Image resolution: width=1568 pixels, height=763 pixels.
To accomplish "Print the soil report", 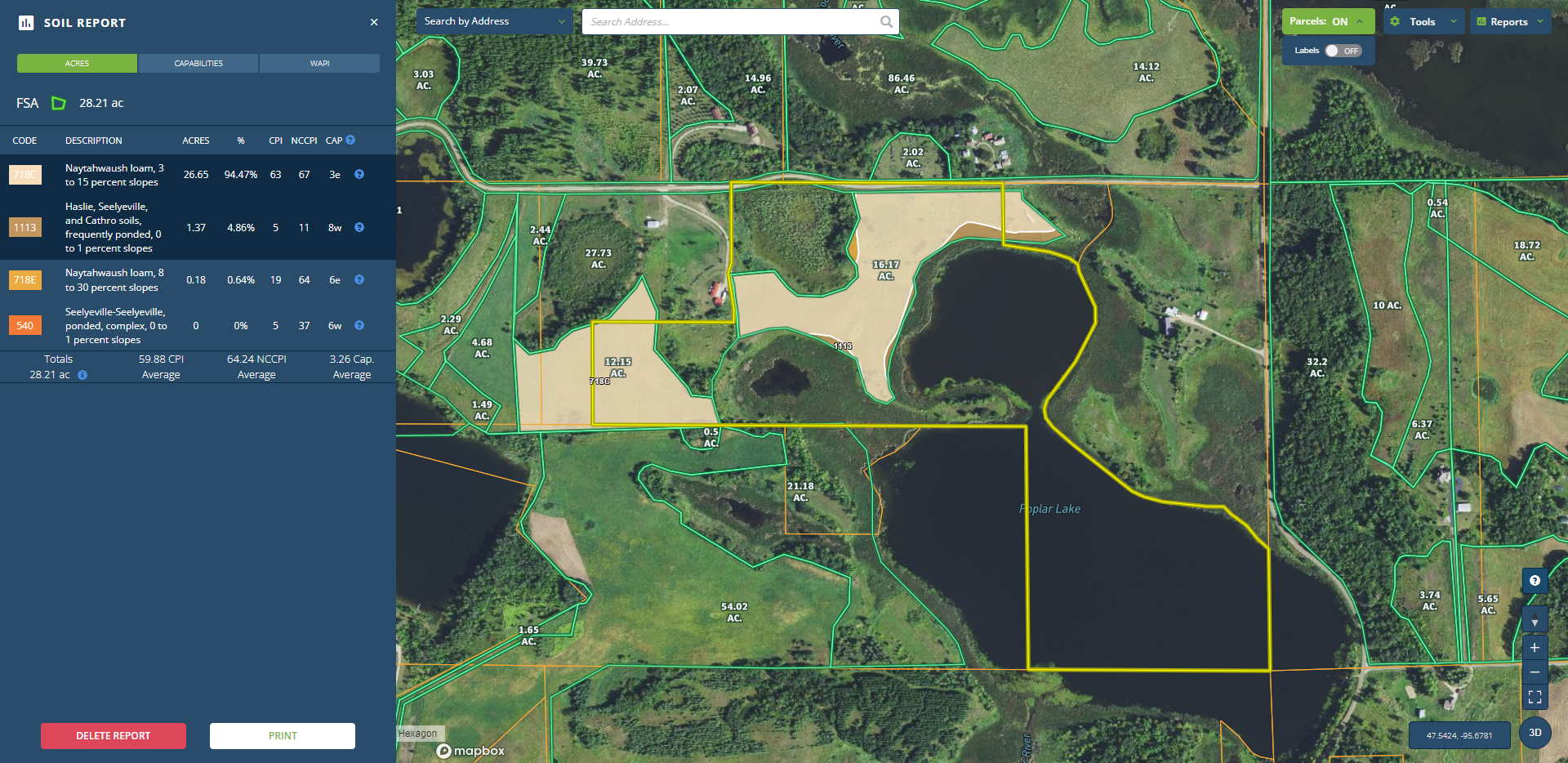I will pos(283,736).
